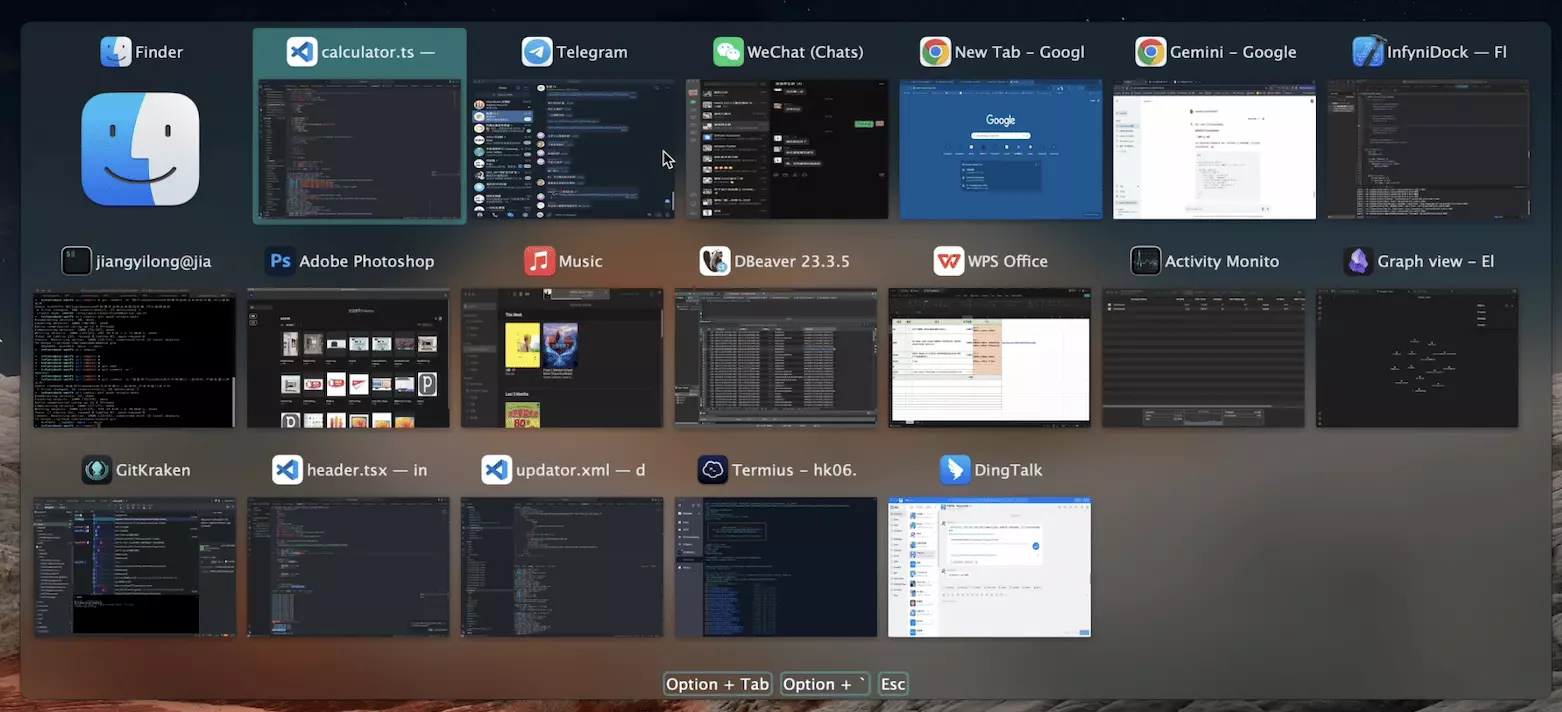
Task: Switch to the Adobe Photoshop thumbnail
Action: pos(349,358)
